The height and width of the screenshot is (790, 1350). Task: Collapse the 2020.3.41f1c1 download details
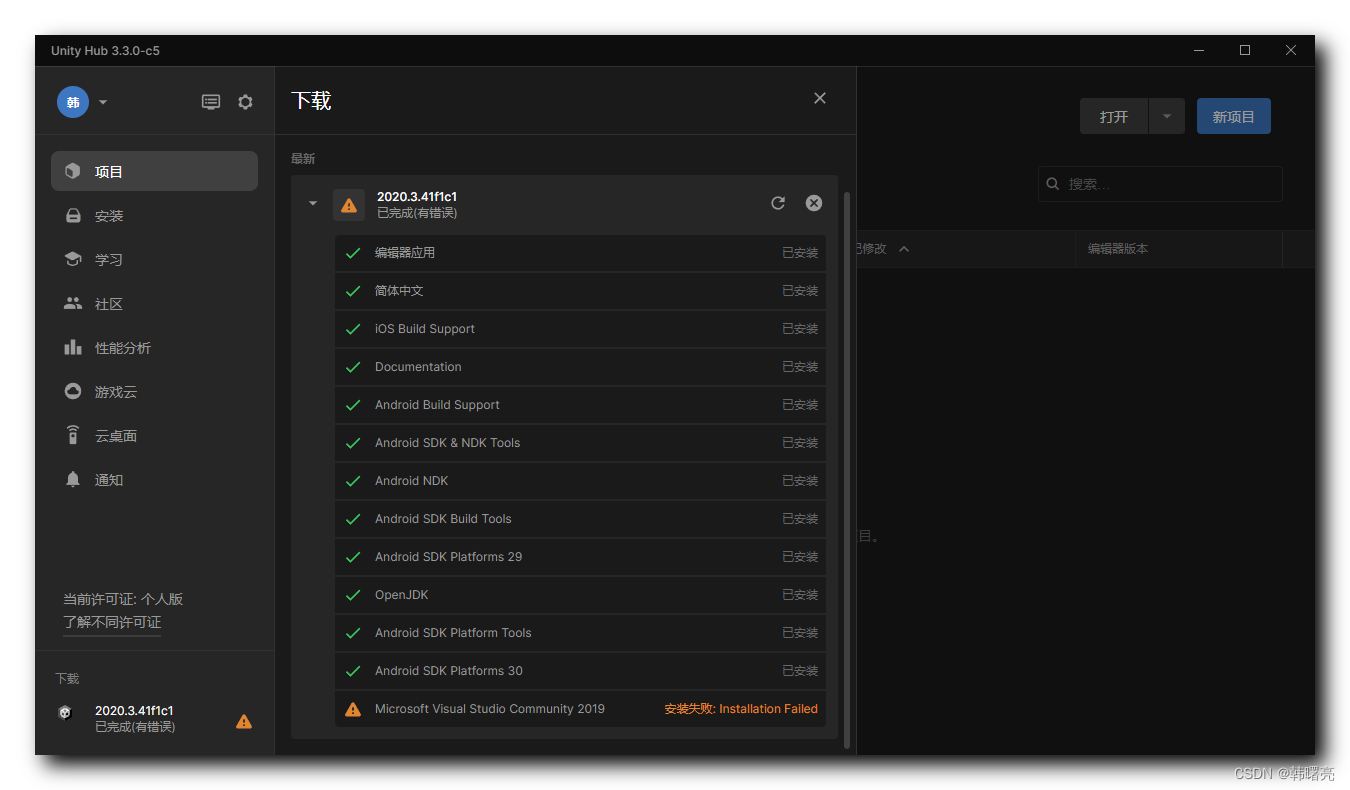313,203
